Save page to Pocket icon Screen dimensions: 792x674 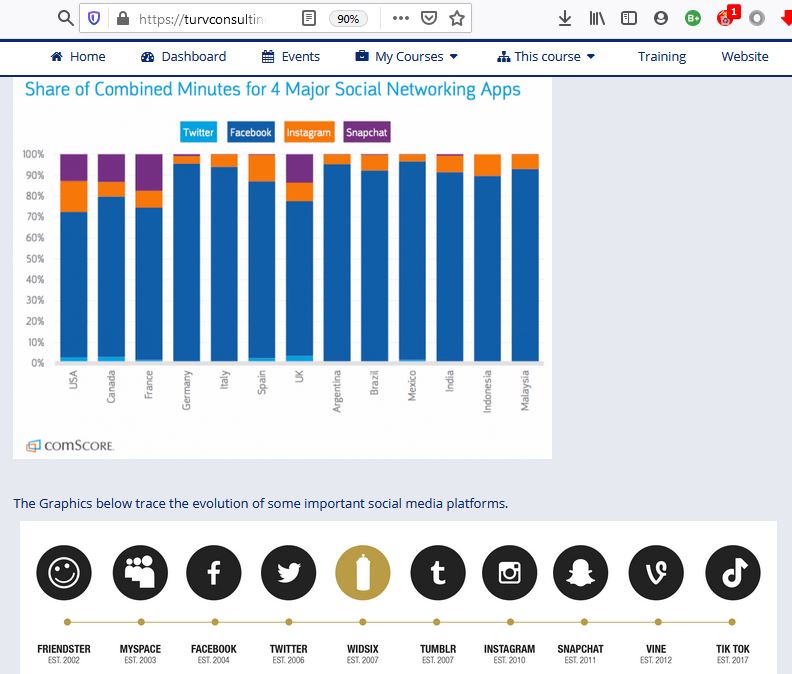(x=428, y=19)
